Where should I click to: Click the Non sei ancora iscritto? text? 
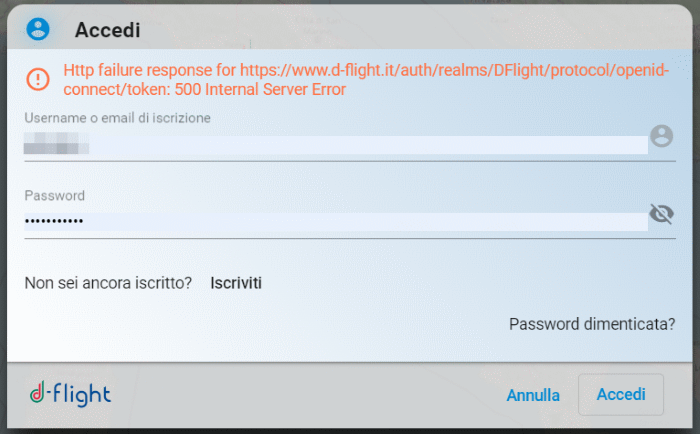click(108, 283)
